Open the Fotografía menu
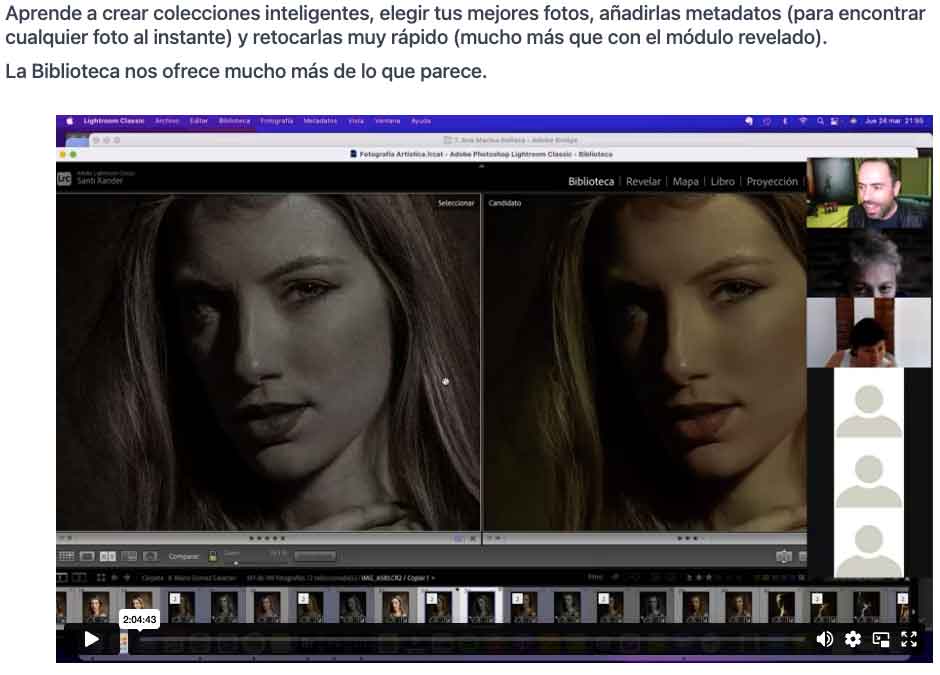The width and height of the screenshot is (940, 675). click(x=276, y=121)
